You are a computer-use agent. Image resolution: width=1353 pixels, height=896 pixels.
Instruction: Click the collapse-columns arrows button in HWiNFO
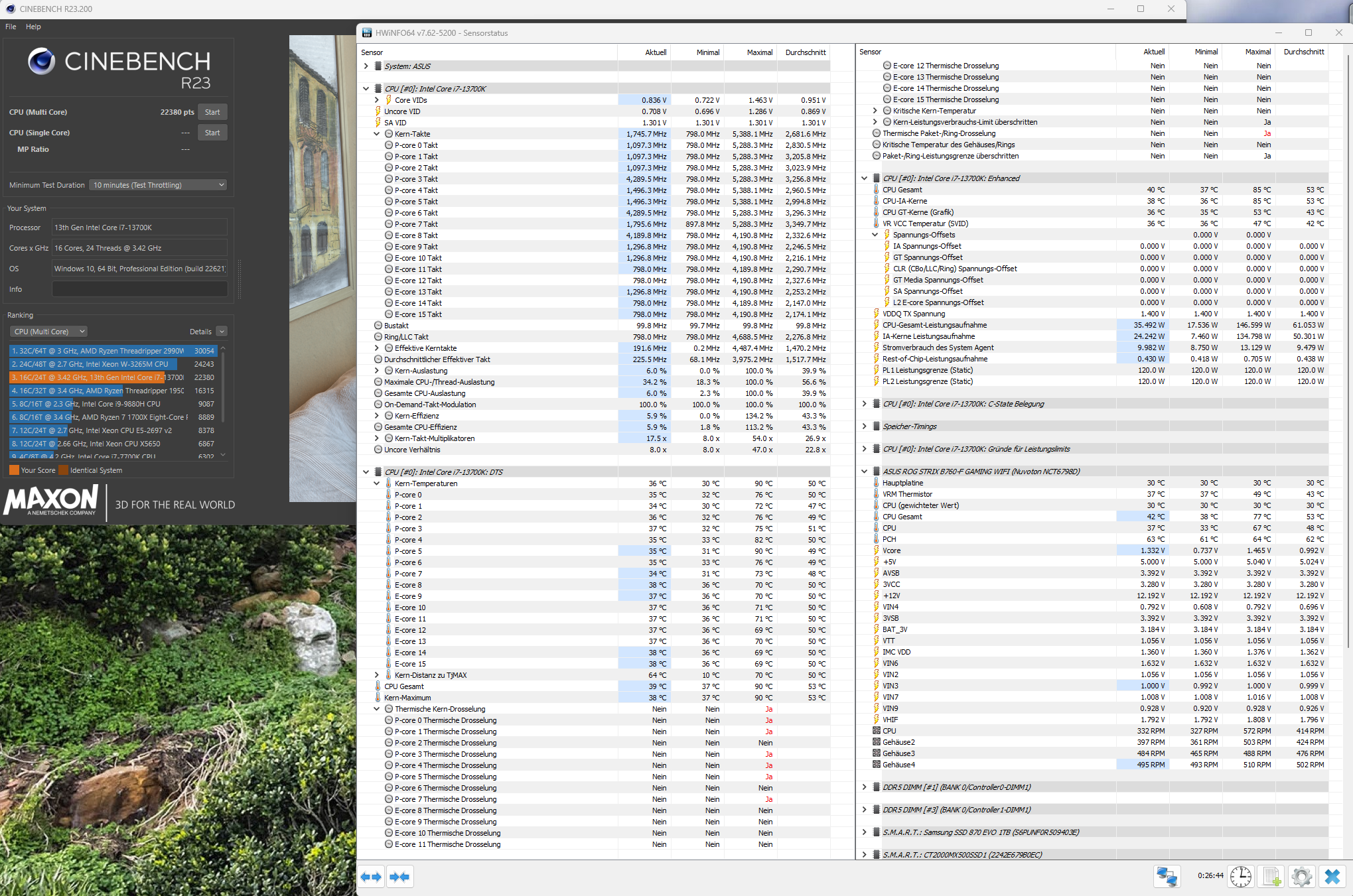(399, 877)
